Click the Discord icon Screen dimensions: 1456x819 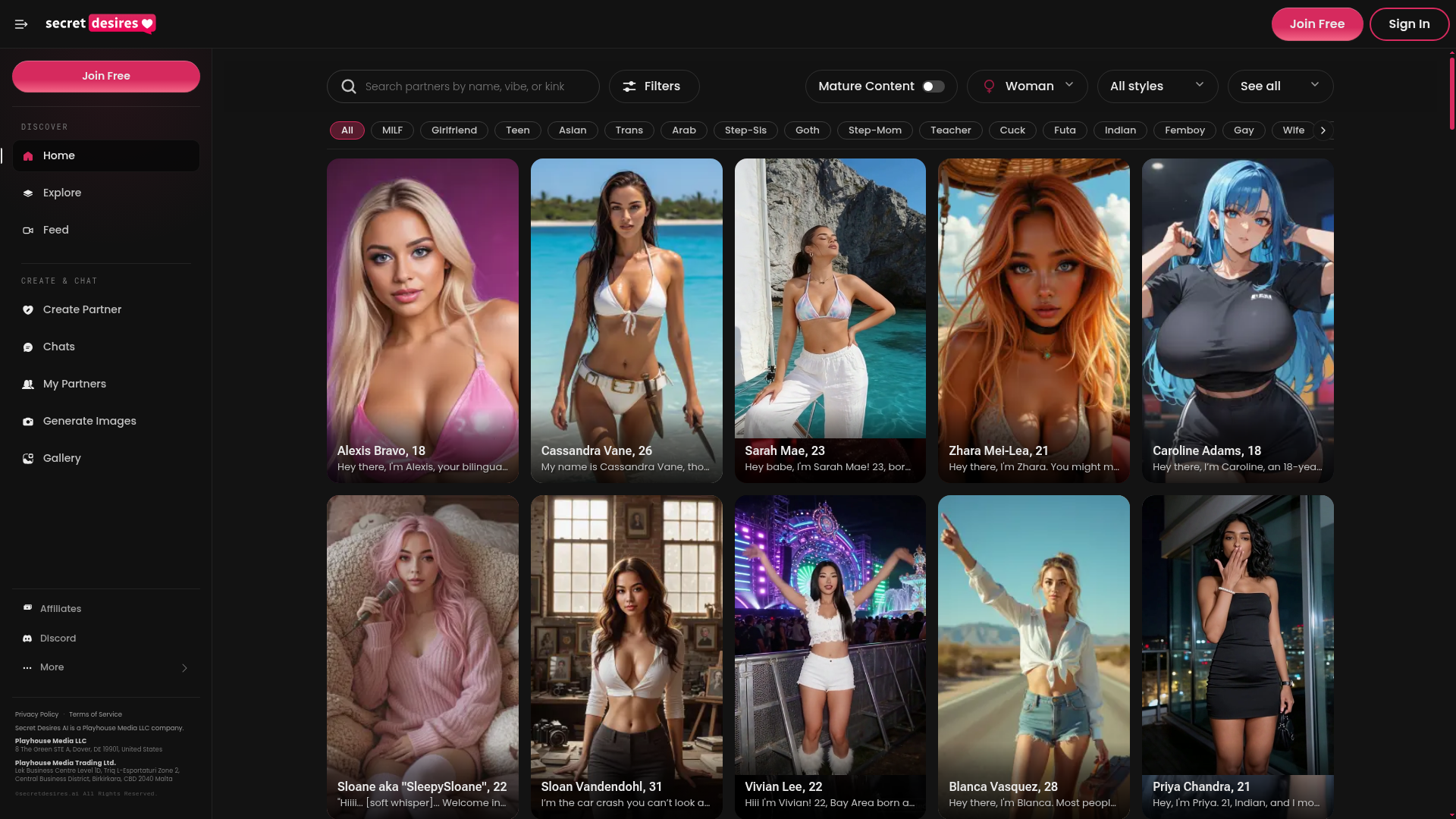tap(27, 639)
